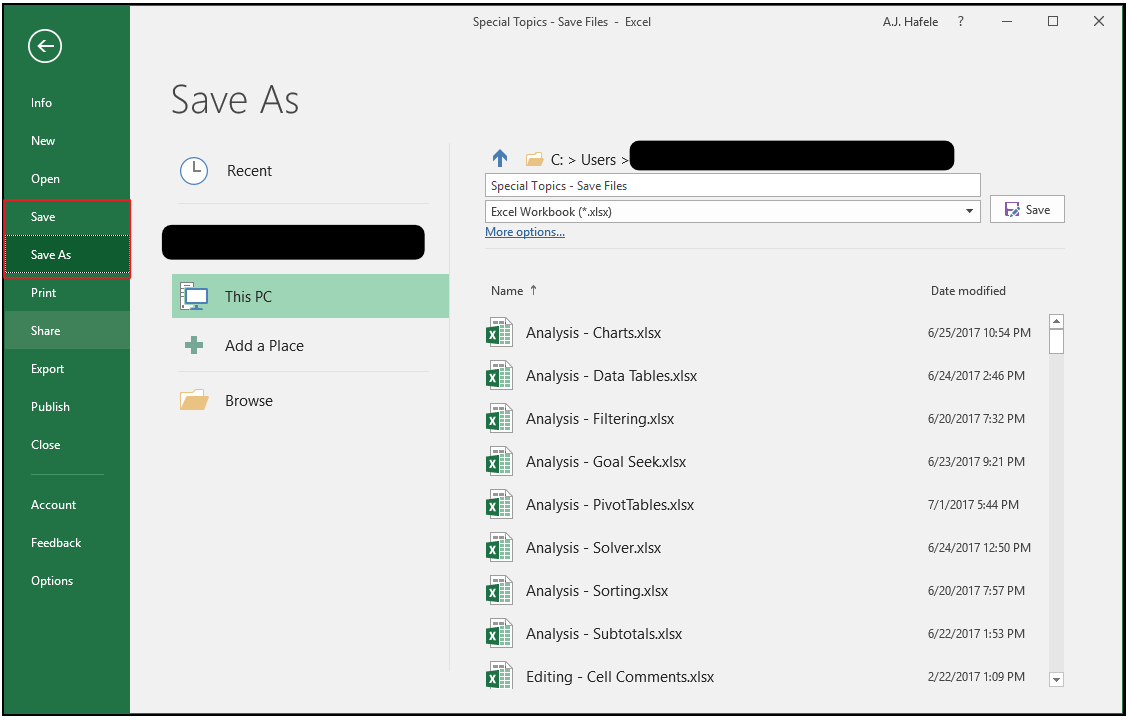This screenshot has height=720, width=1131.
Task: Select the This PC location
Action: tap(310, 297)
